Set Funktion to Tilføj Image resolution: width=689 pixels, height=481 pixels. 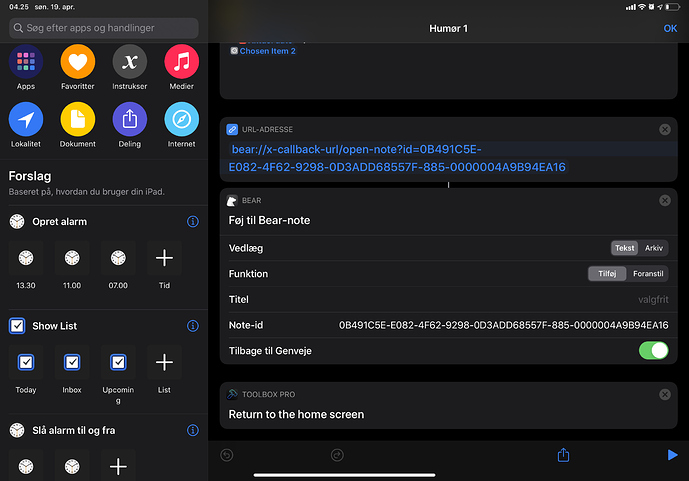[607, 274]
